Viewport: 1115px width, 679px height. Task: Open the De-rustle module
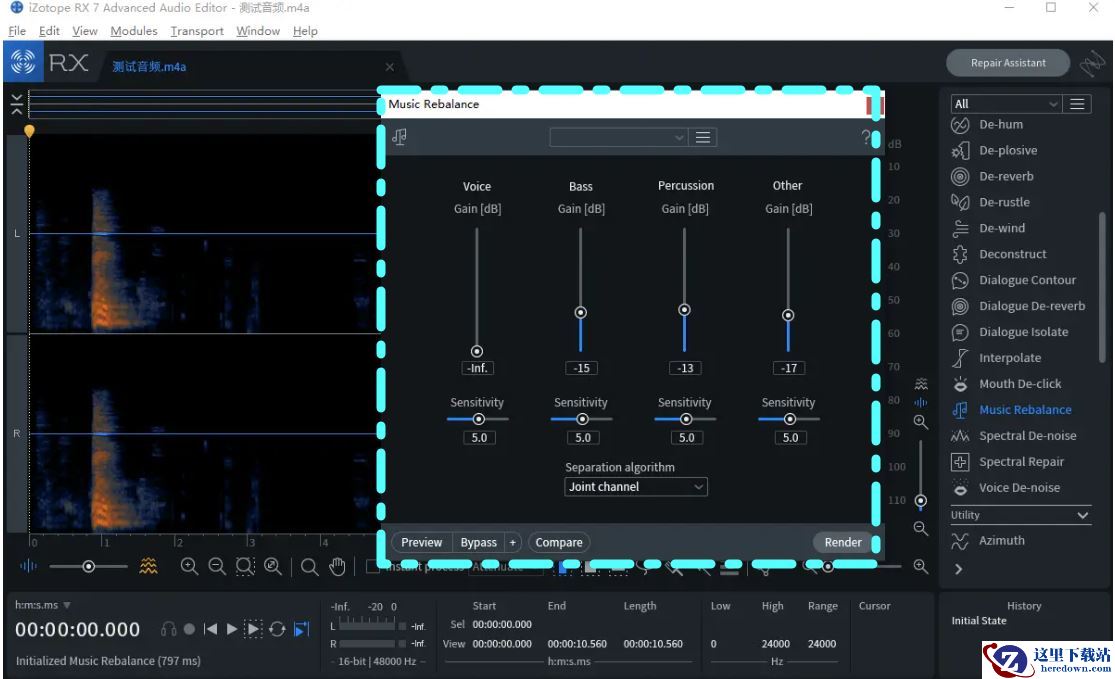[x=1003, y=202]
